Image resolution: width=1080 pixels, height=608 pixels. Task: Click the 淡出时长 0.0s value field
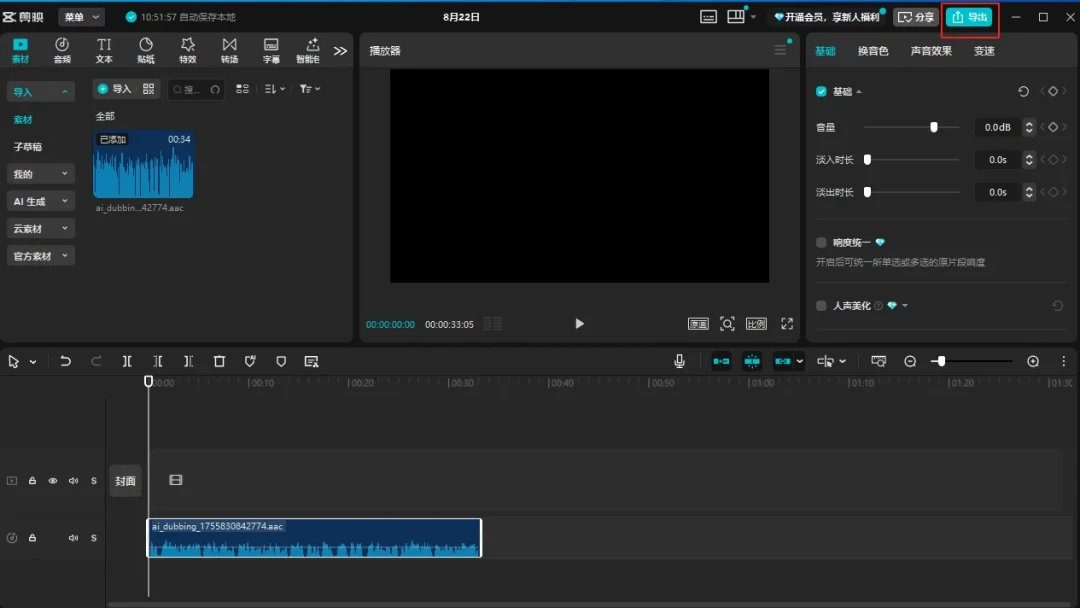(998, 192)
